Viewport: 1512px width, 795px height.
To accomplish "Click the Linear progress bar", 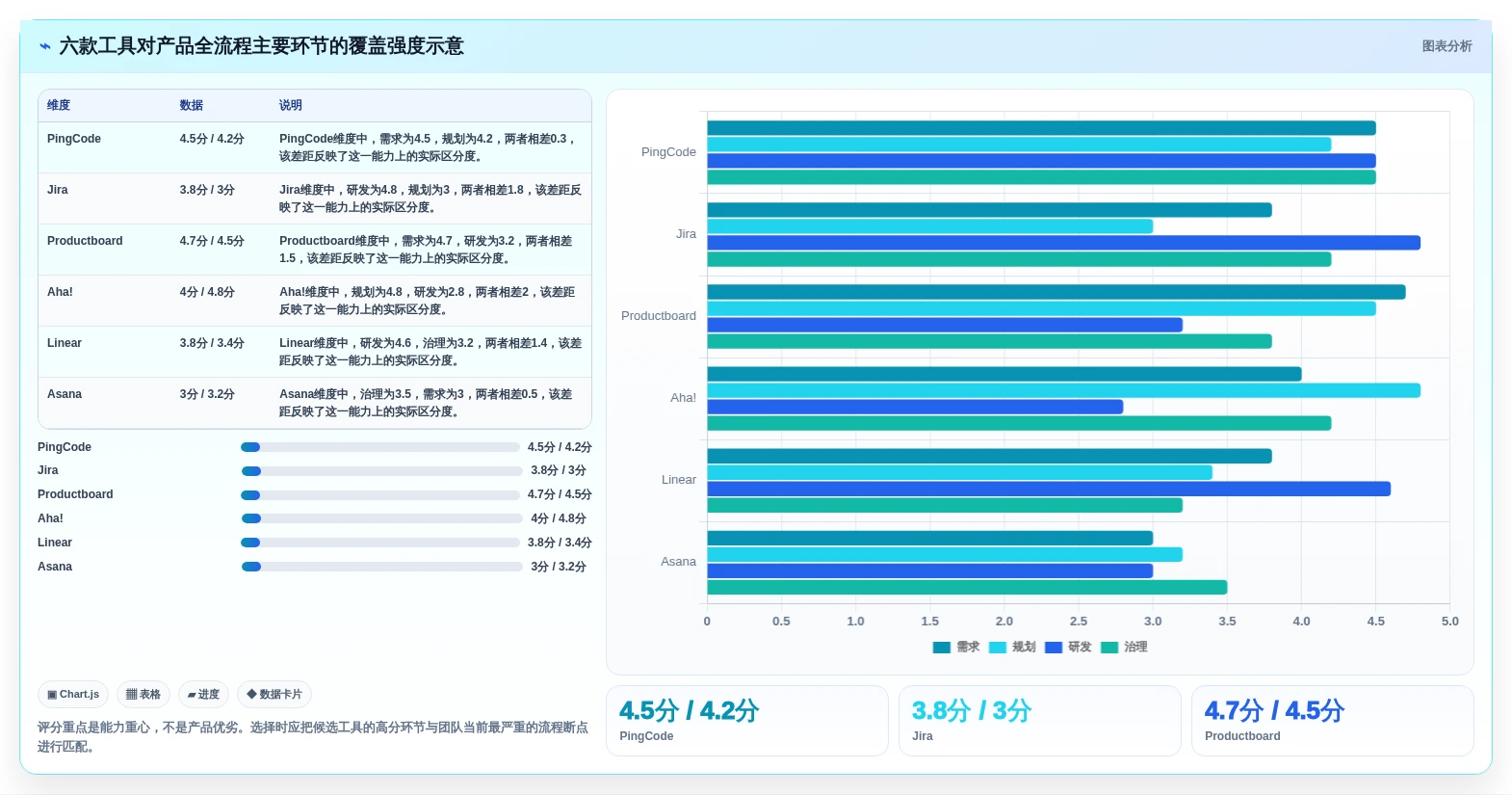I will pos(380,543).
